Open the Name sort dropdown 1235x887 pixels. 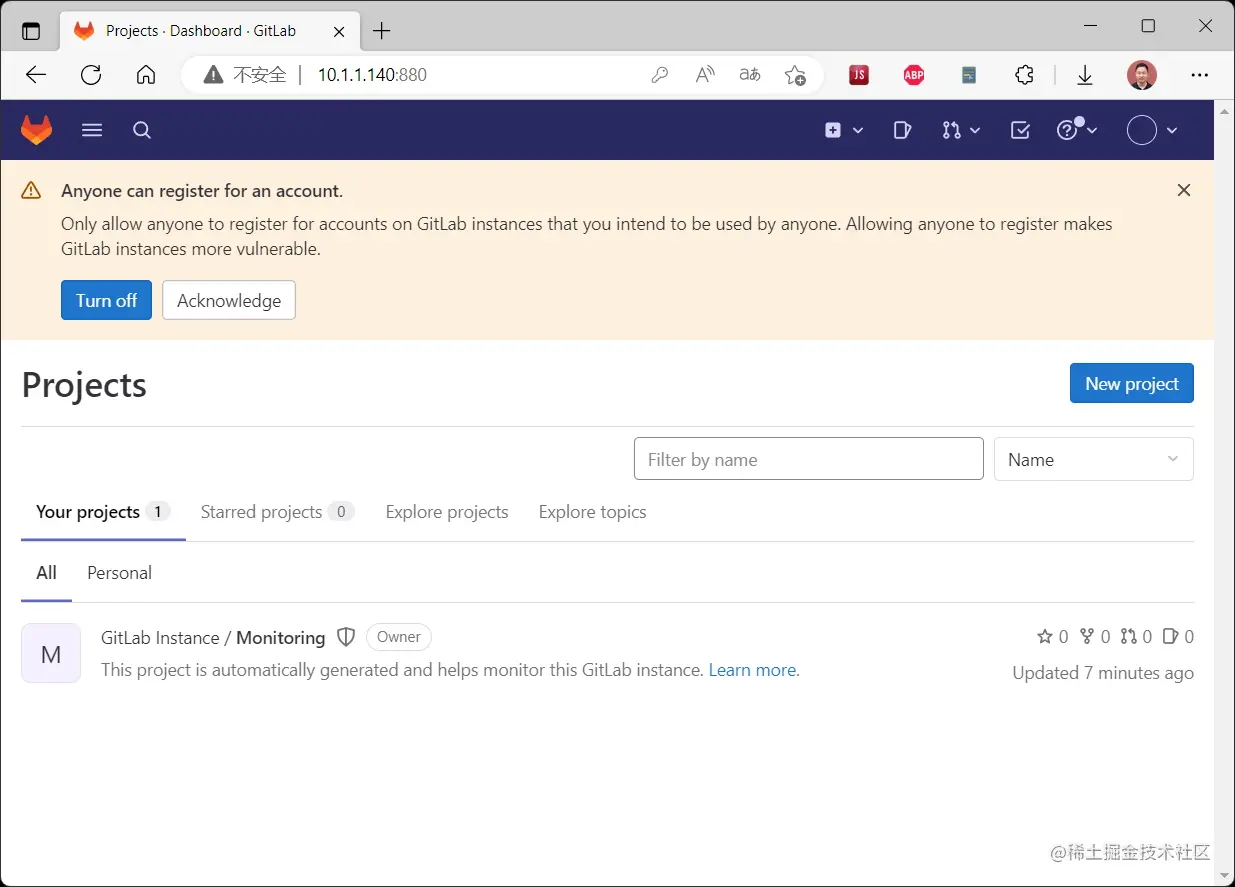1094,459
